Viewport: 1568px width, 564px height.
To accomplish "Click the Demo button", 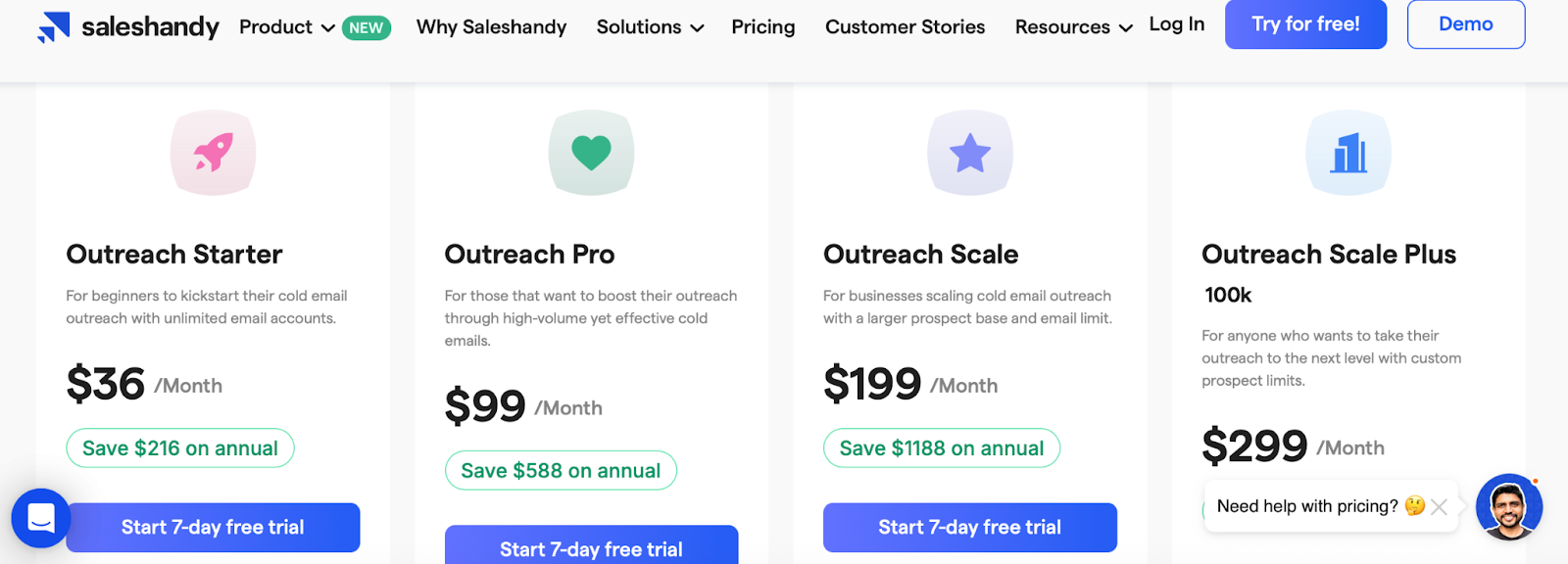I will coord(1465,24).
